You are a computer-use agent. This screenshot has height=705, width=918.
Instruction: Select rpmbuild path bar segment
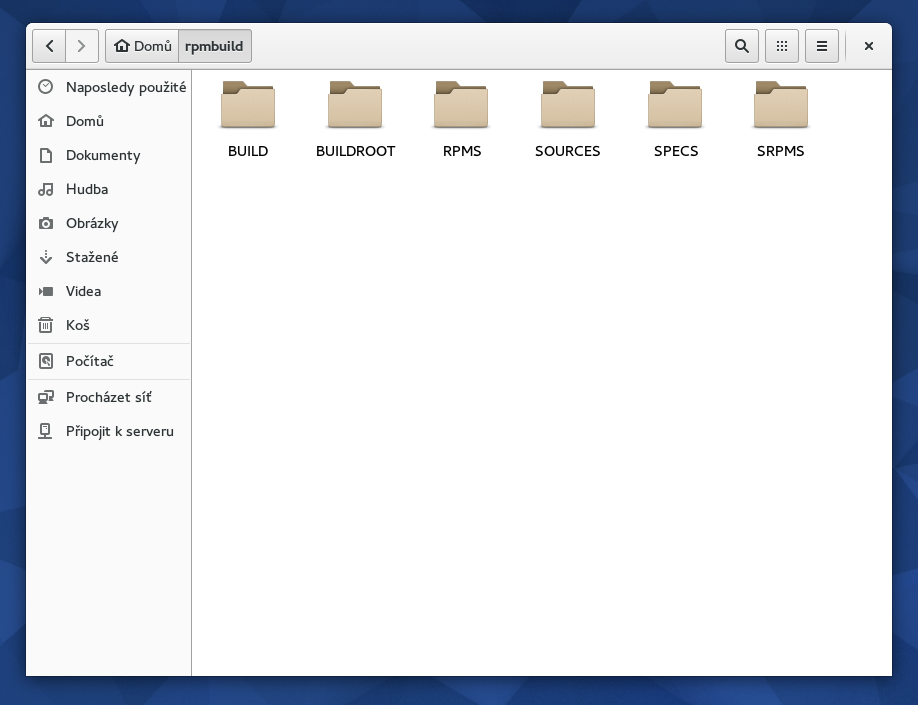214,46
